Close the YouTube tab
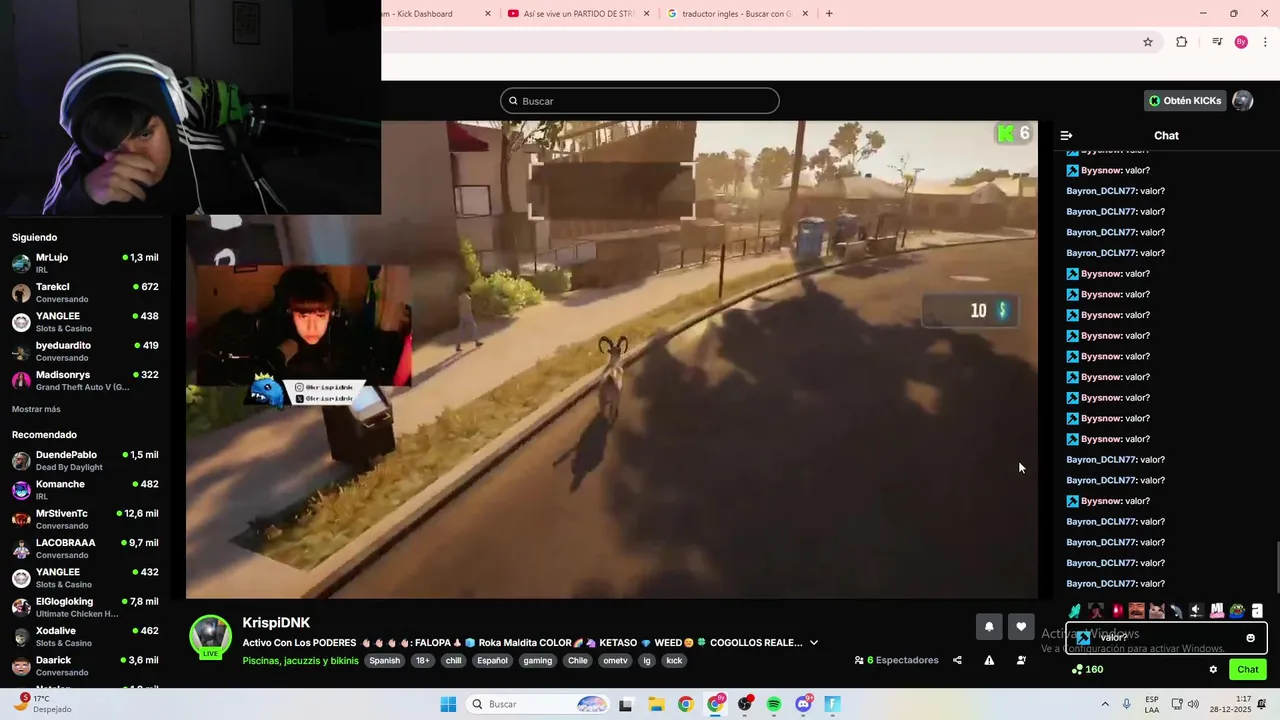 click(647, 14)
